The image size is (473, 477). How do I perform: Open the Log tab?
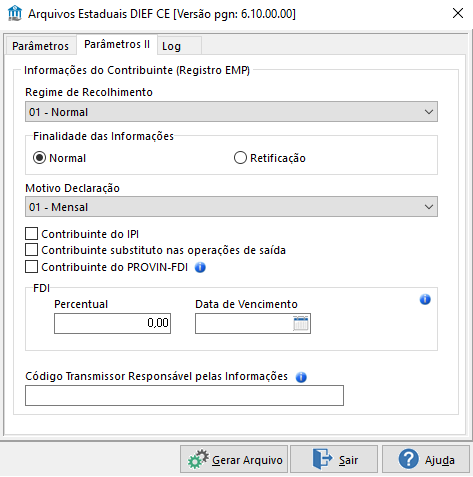179,46
